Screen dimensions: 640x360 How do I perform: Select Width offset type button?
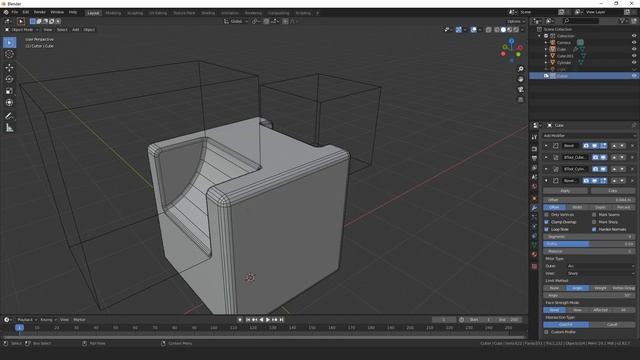coord(577,207)
